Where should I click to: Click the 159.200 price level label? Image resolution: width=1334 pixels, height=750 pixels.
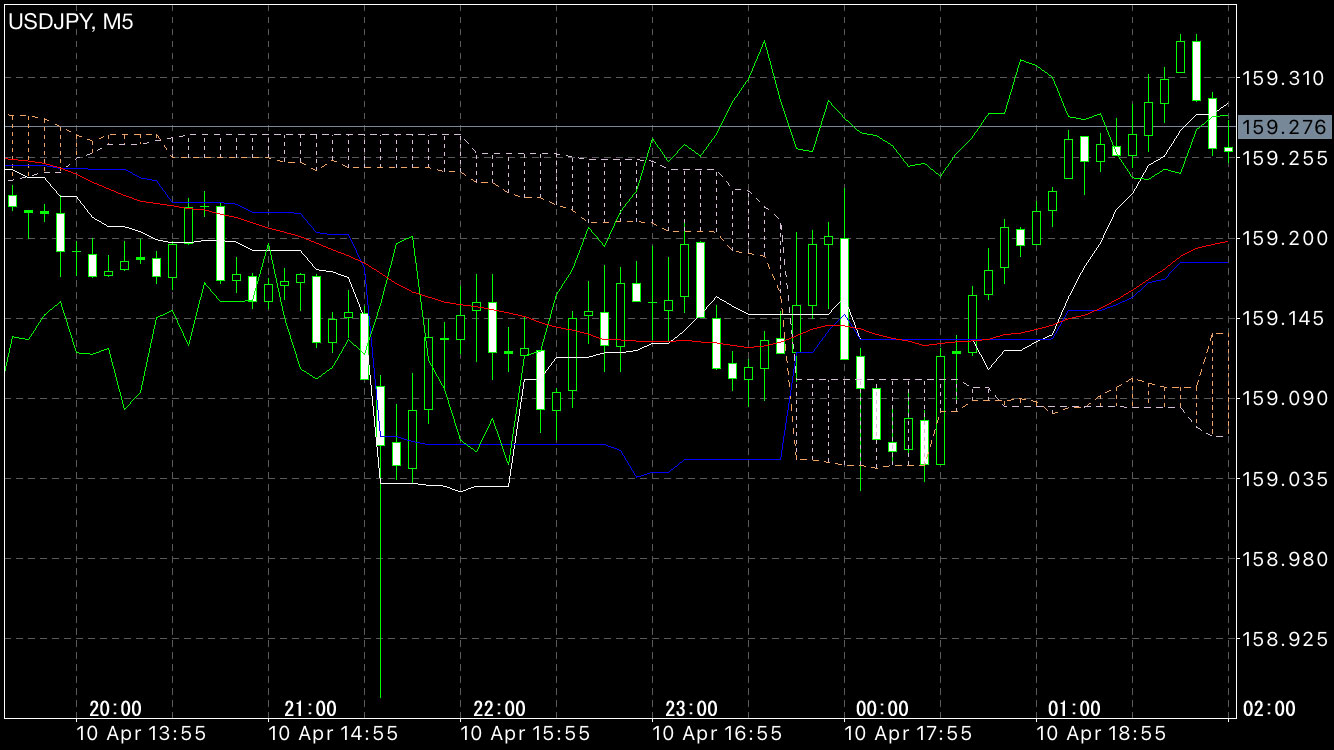1282,238
